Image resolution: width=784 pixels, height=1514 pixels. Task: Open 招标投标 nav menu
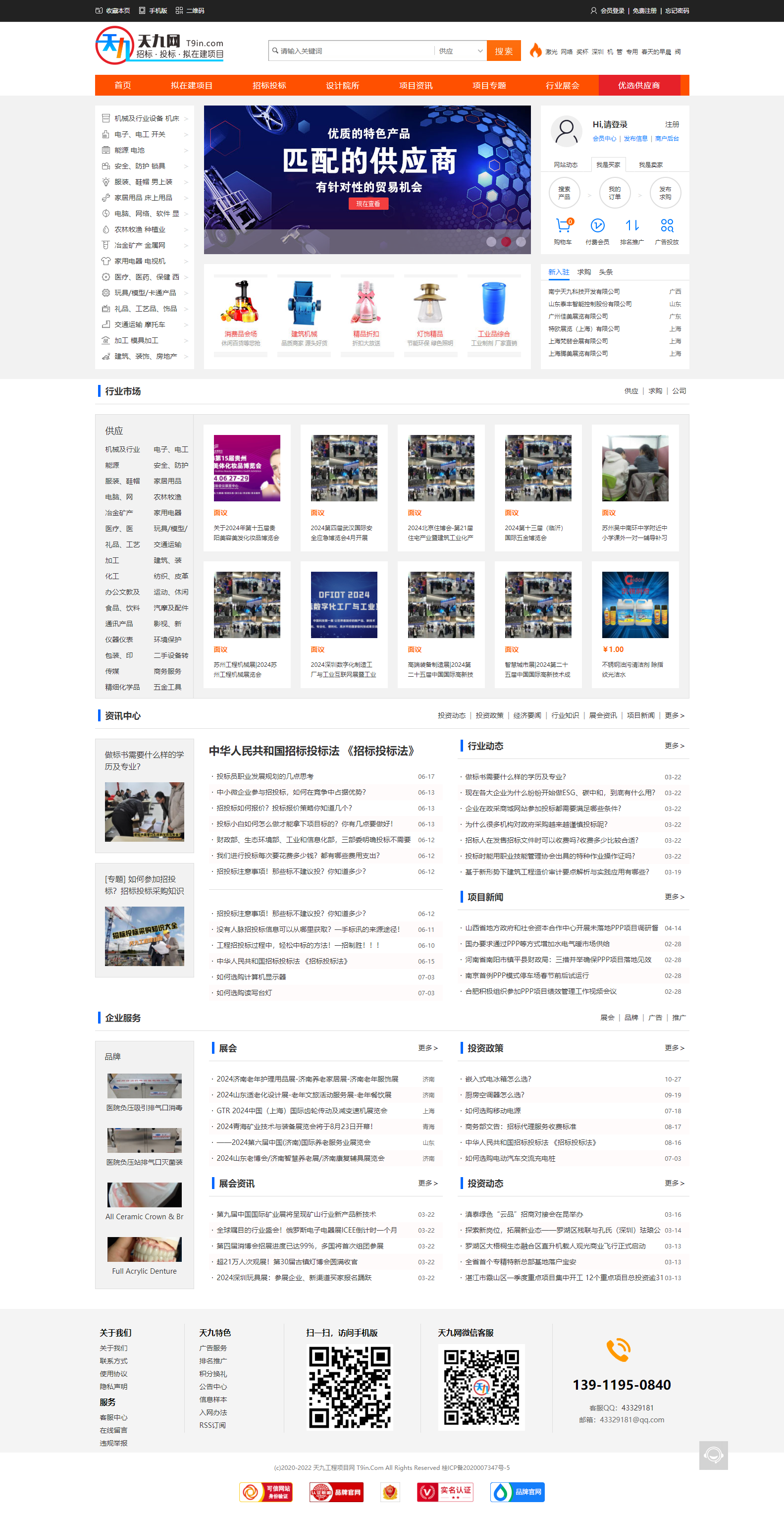(269, 85)
